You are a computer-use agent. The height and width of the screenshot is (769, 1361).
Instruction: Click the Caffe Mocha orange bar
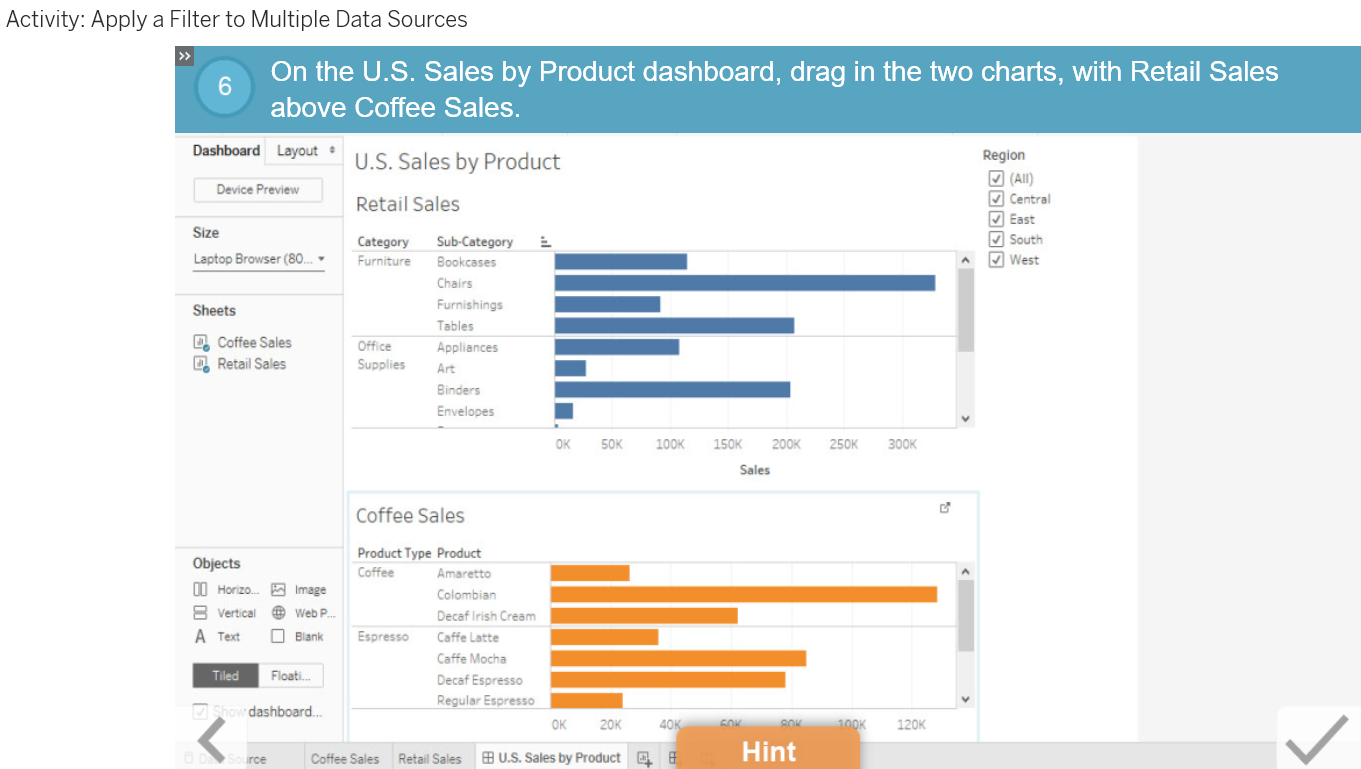pyautogui.click(x=678, y=659)
